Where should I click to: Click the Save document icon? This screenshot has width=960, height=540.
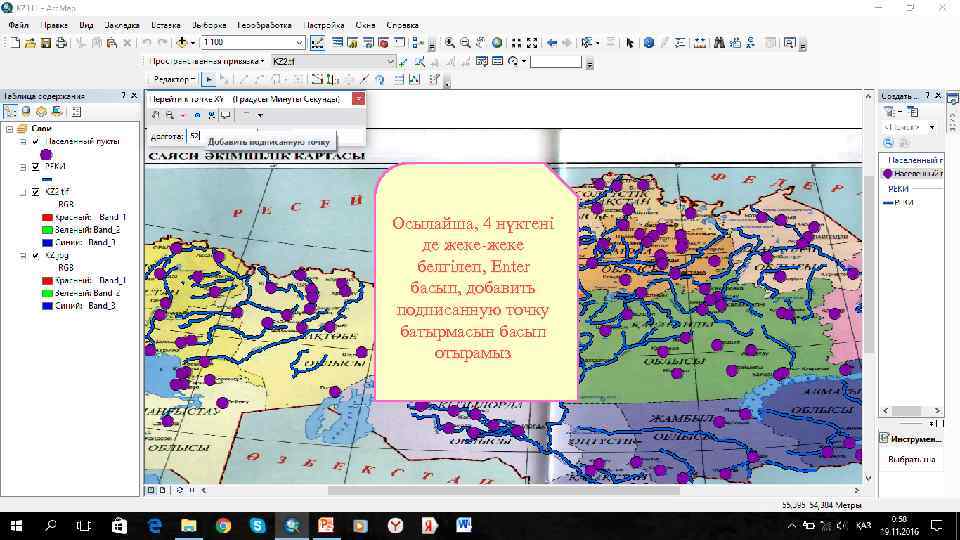click(46, 43)
